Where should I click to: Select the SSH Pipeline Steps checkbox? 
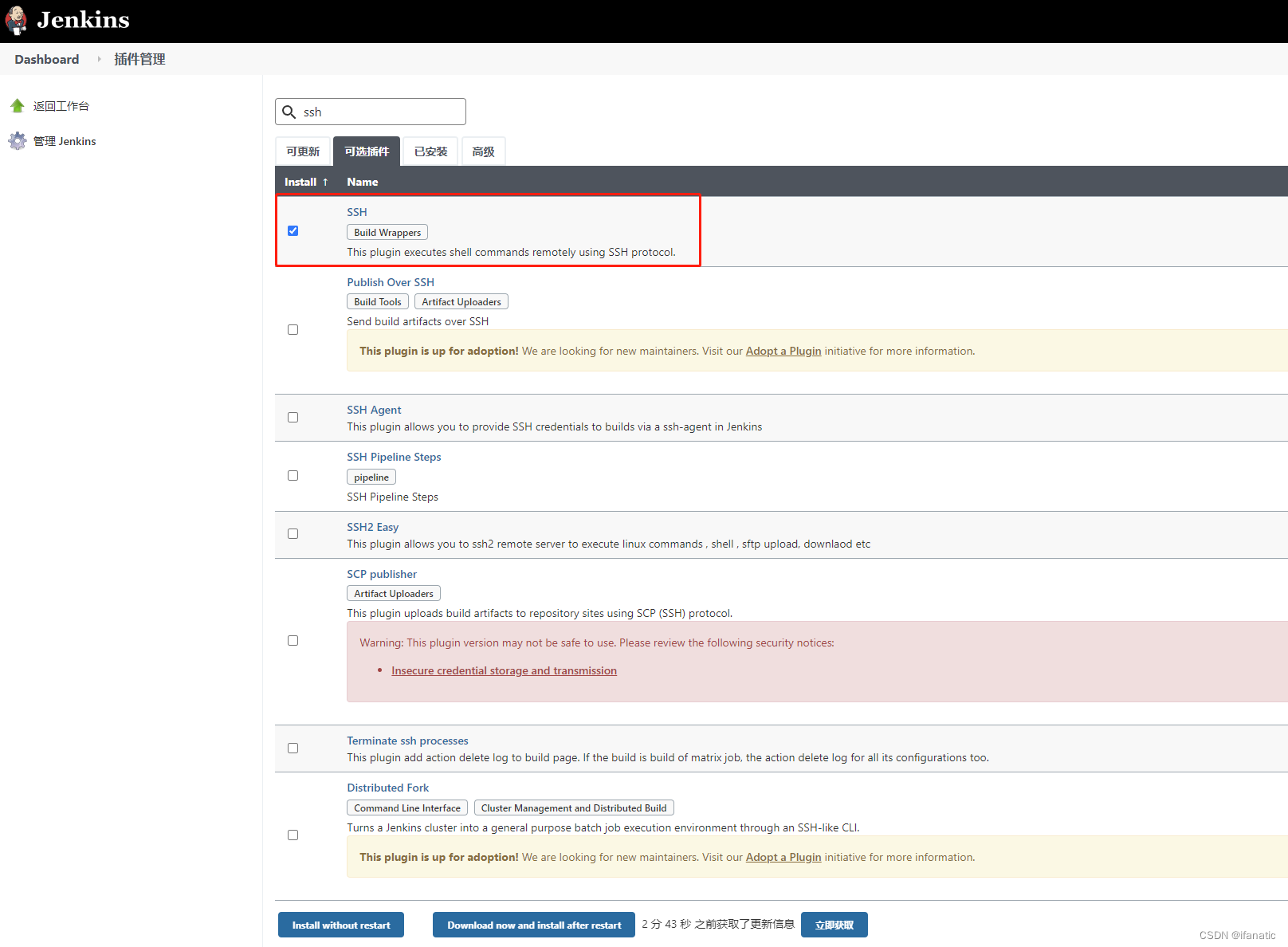click(293, 475)
